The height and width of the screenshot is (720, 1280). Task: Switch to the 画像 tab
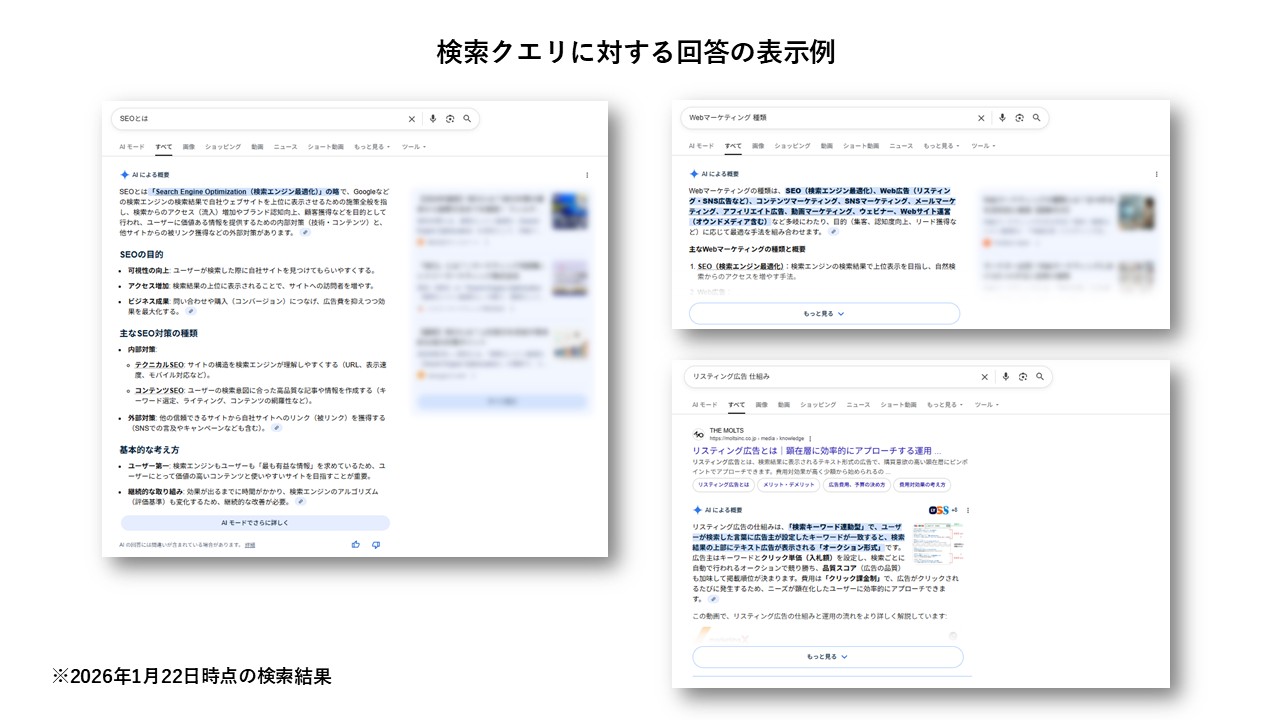point(188,147)
